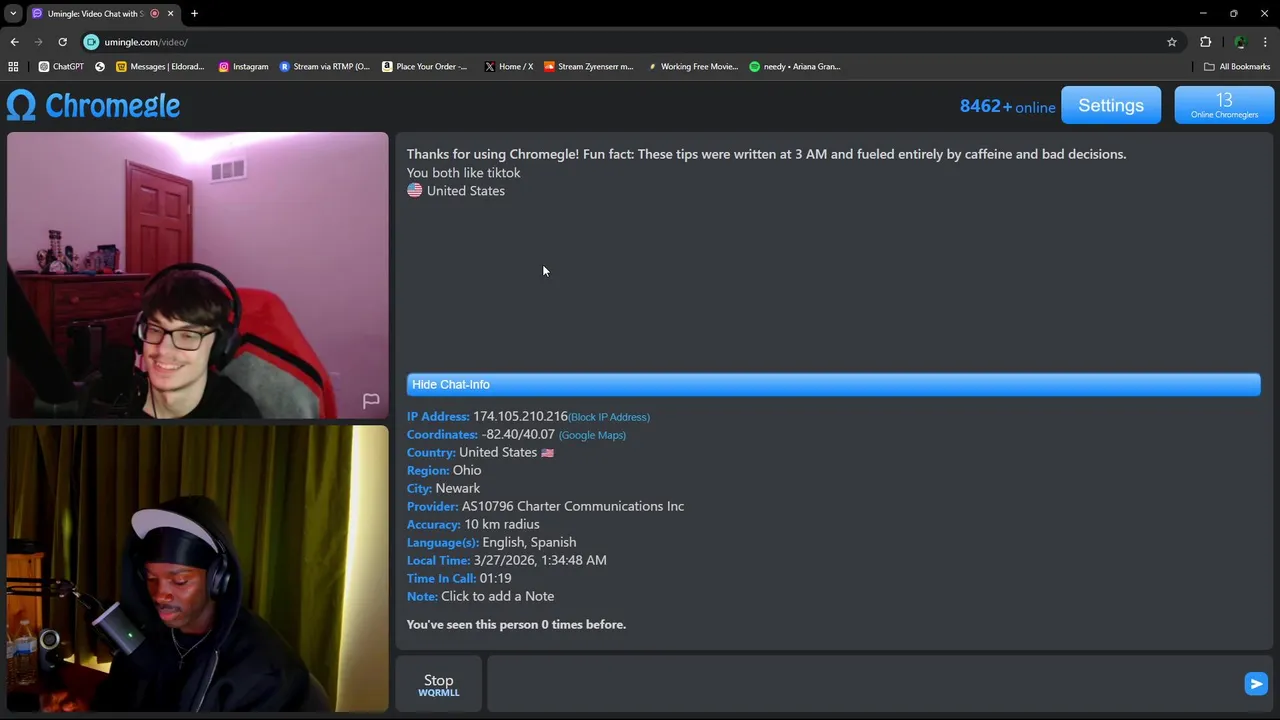Click the Time In Call 01:19 value
Screen dimensions: 1280x720
tap(495, 578)
